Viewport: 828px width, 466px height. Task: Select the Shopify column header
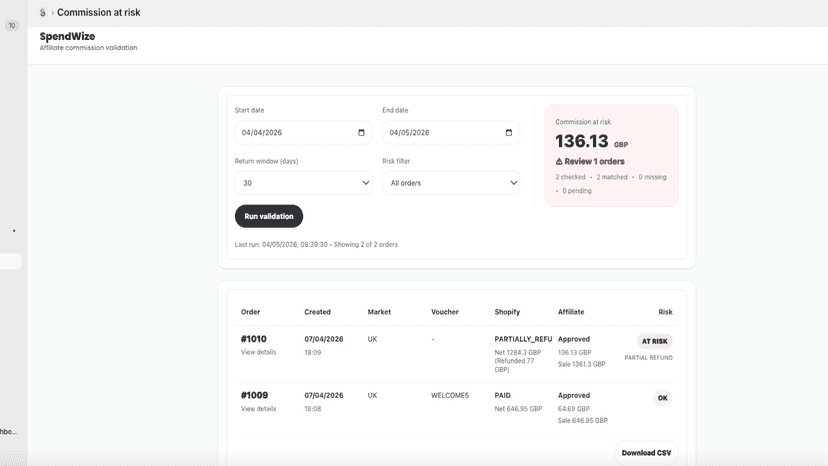[x=507, y=312]
